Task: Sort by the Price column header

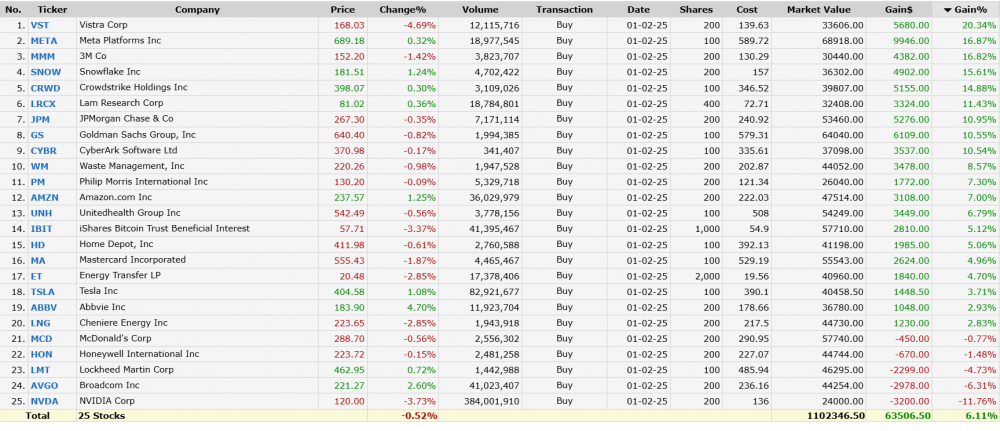Action: pos(342,9)
